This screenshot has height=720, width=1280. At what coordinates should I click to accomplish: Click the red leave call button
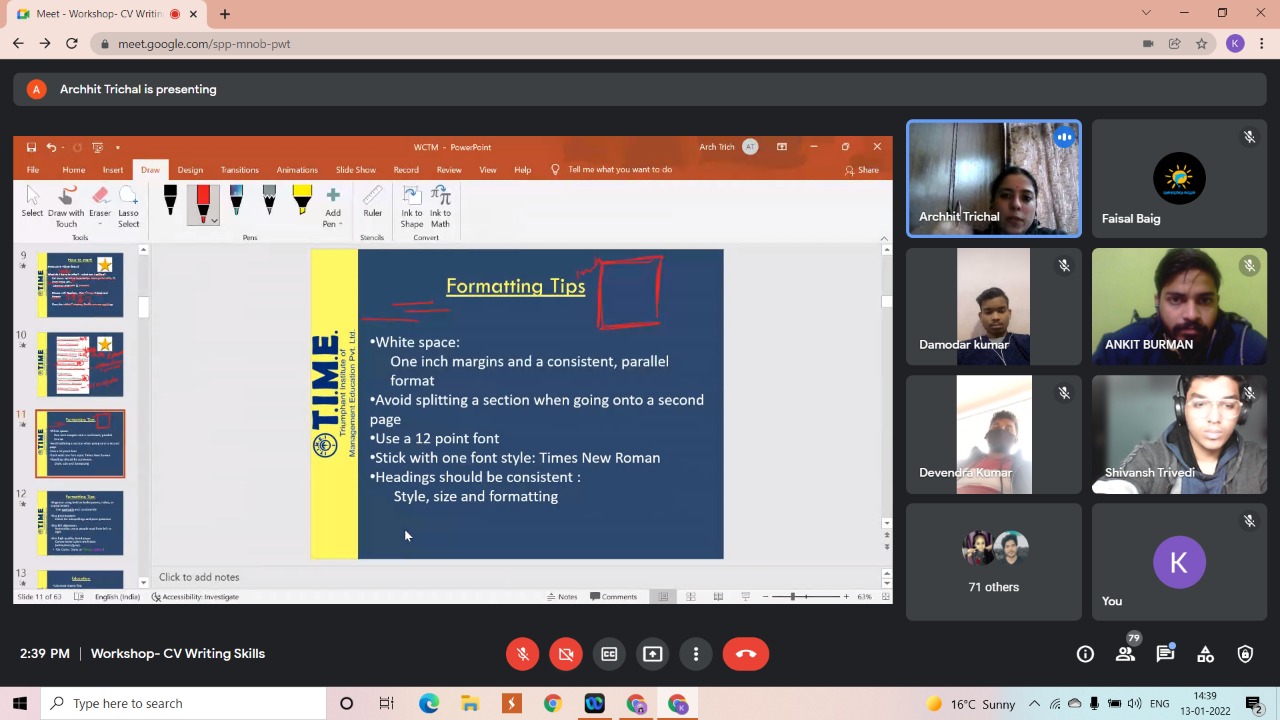pos(746,654)
